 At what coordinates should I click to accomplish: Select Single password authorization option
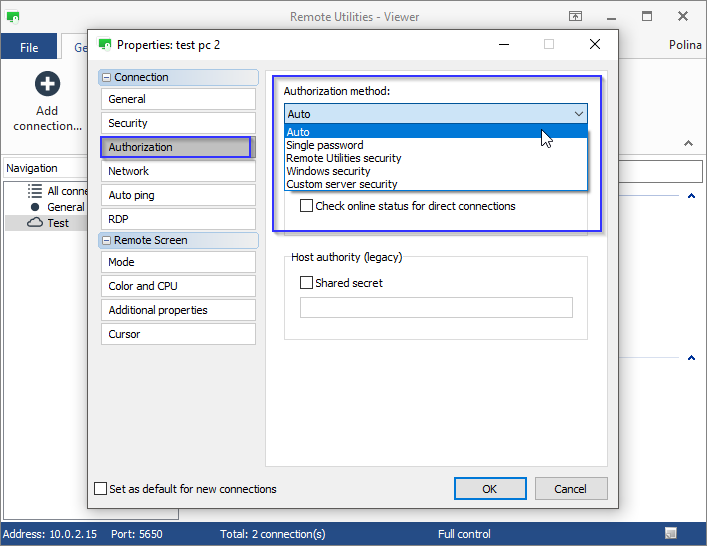tap(324, 145)
